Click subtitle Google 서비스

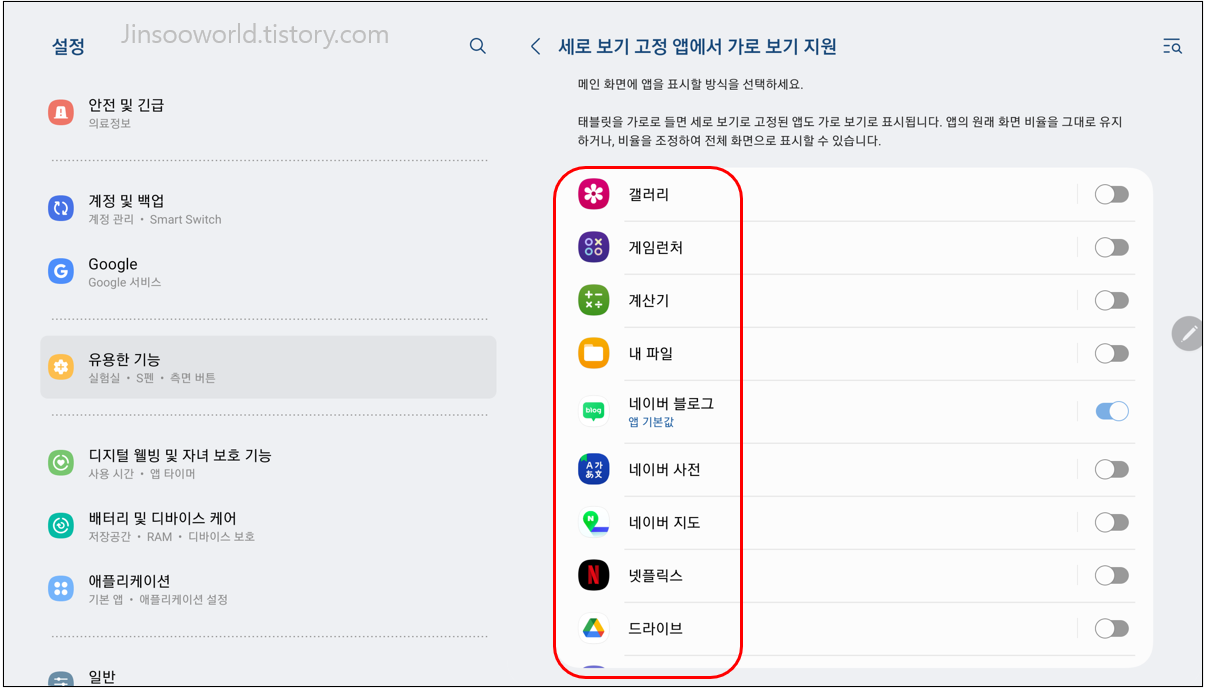(x=124, y=282)
